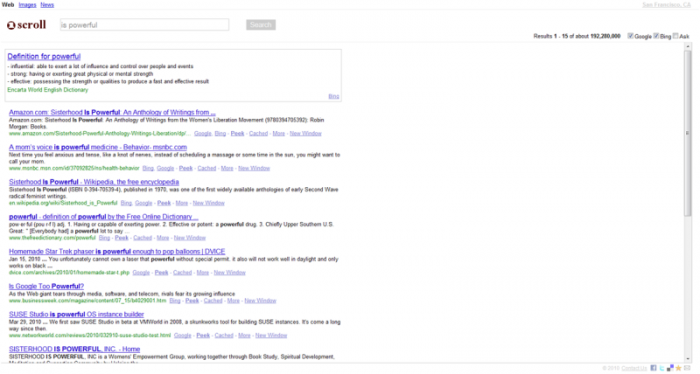Click the Twitter icon in footer

[x=662, y=368]
